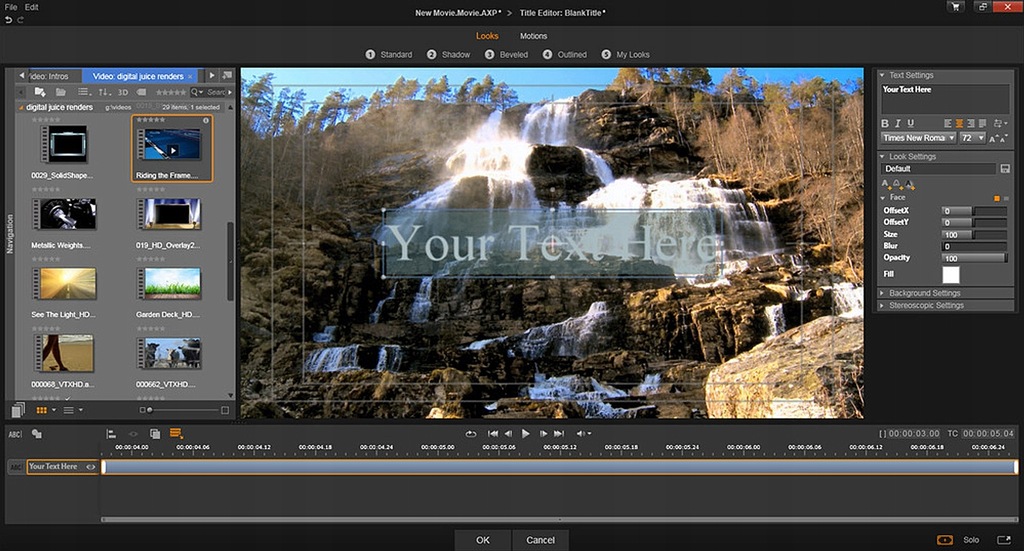Switch library to thumbnails view
The height and width of the screenshot is (551, 1024).
click(x=42, y=410)
